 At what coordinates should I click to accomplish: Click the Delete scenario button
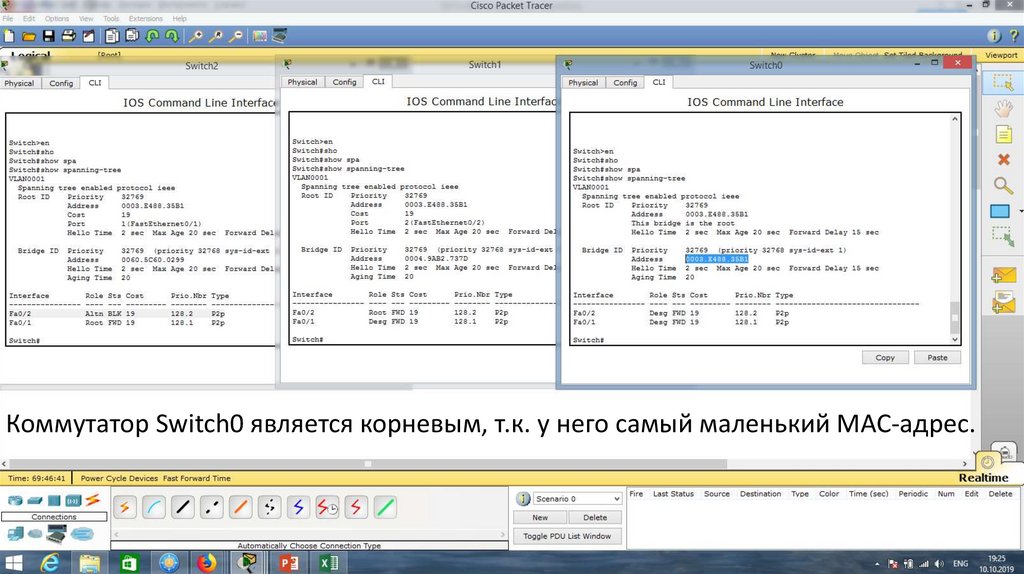(x=595, y=518)
